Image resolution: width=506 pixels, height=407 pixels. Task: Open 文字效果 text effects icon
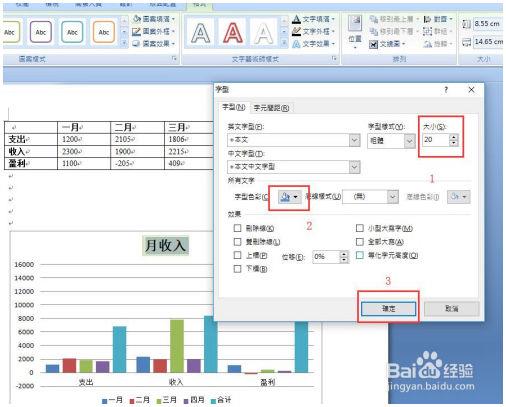coord(296,44)
